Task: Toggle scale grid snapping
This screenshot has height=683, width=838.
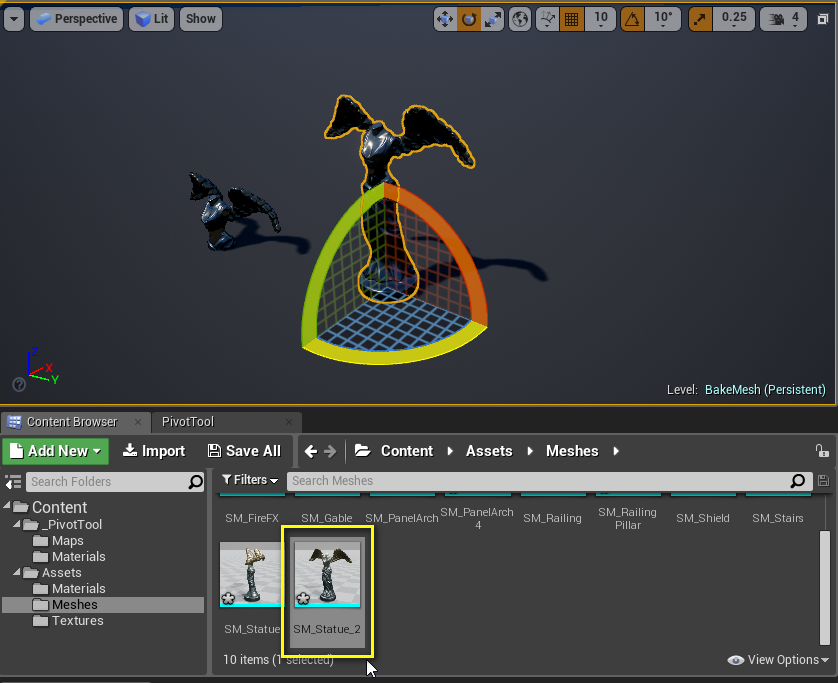Action: click(700, 19)
